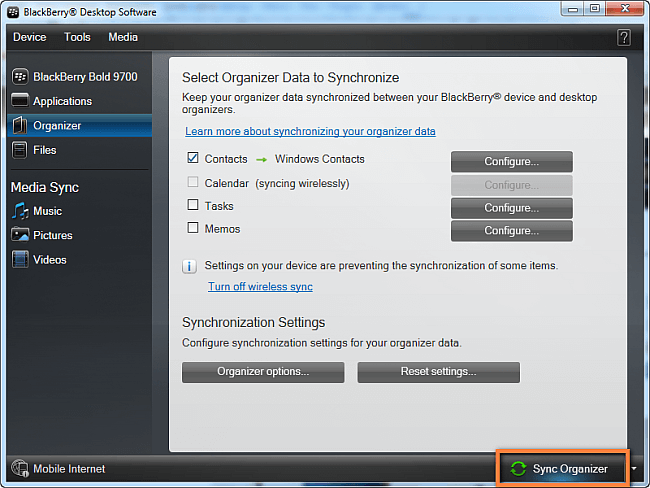Click the green sync arrows icon

[518, 469]
